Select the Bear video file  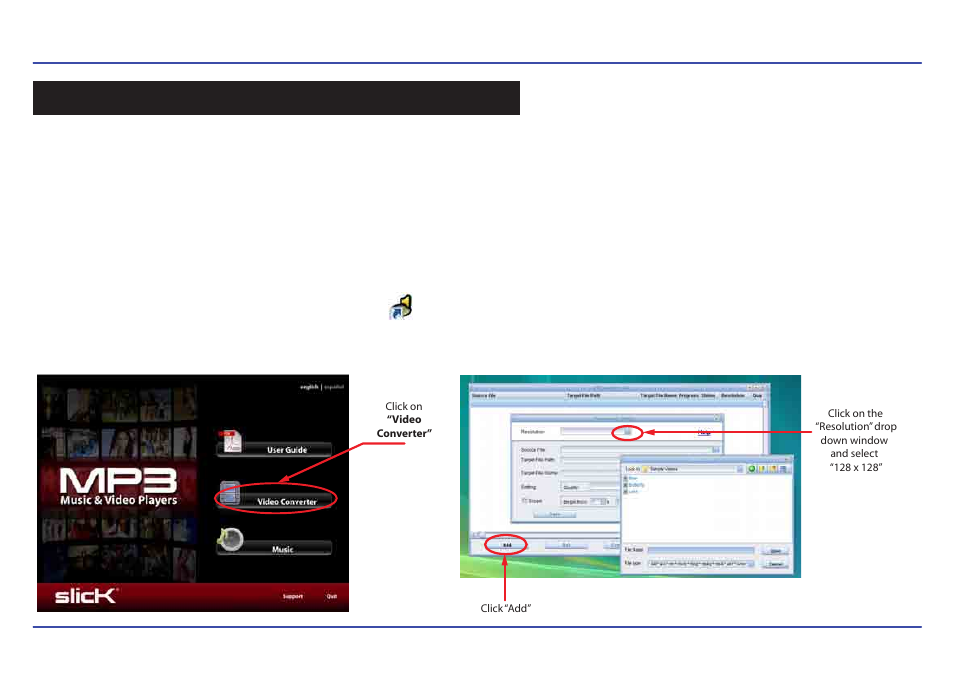pos(630,478)
